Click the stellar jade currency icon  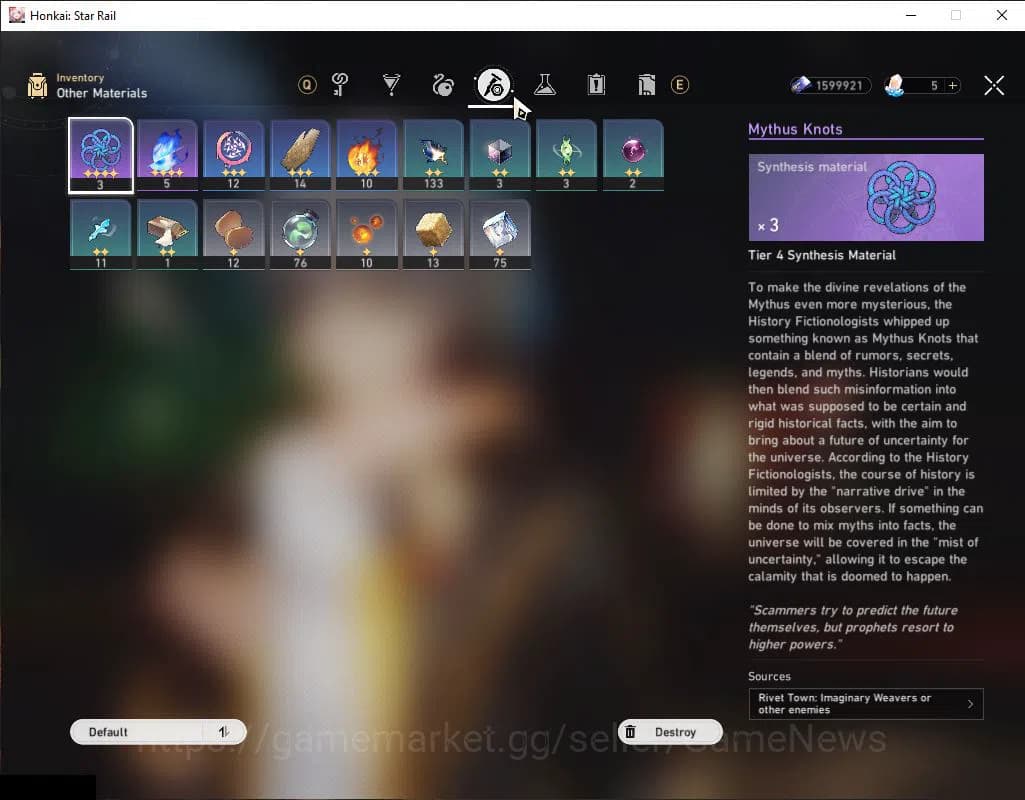click(894, 85)
